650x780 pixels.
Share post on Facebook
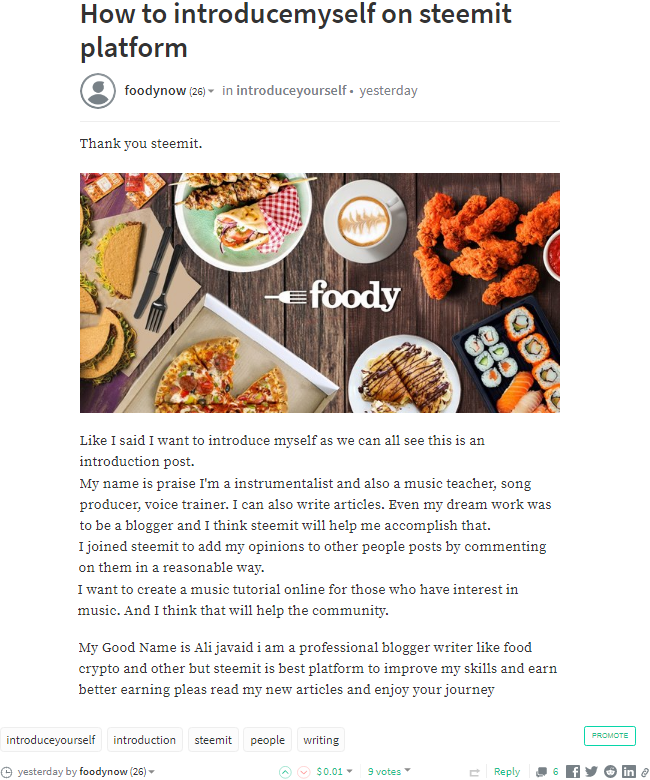click(573, 771)
